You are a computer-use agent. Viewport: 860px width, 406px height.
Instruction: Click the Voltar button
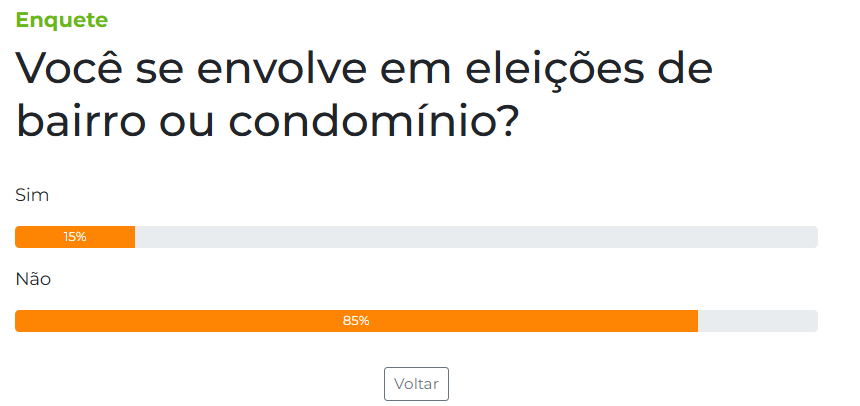(416, 384)
